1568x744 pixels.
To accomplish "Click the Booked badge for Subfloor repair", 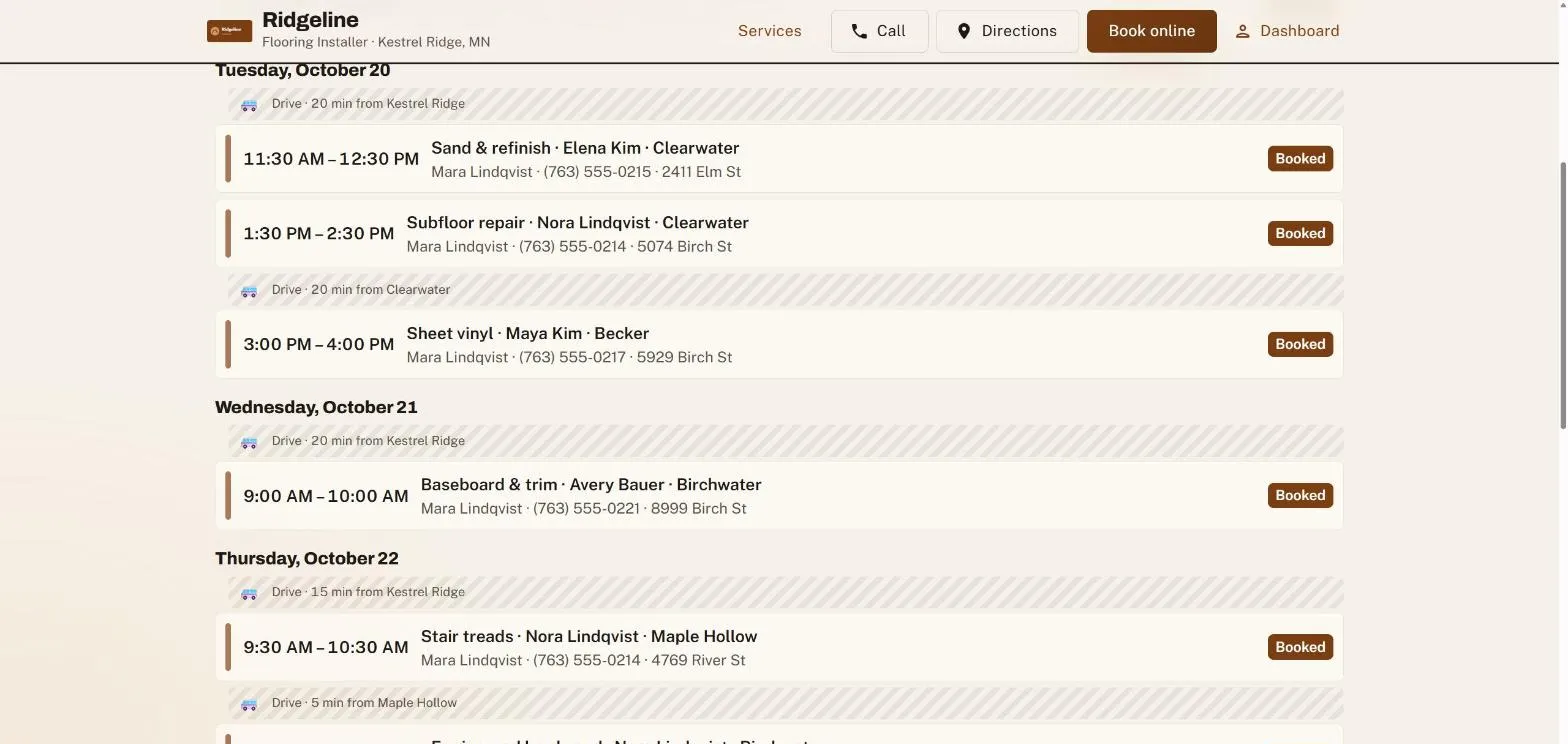I will [x=1300, y=233].
